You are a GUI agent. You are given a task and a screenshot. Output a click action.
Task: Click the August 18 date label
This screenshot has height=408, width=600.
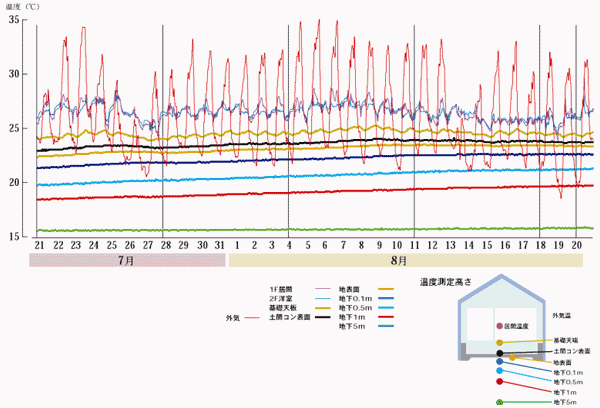pyautogui.click(x=541, y=245)
